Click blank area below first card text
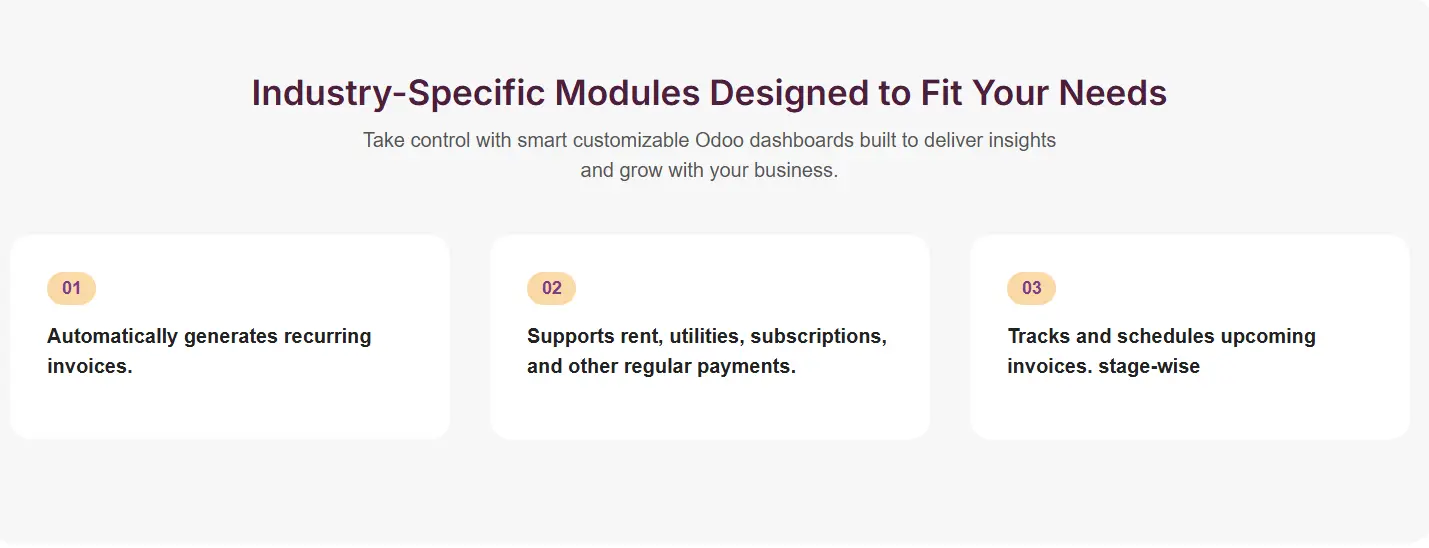The image size is (1429, 548). (229, 410)
